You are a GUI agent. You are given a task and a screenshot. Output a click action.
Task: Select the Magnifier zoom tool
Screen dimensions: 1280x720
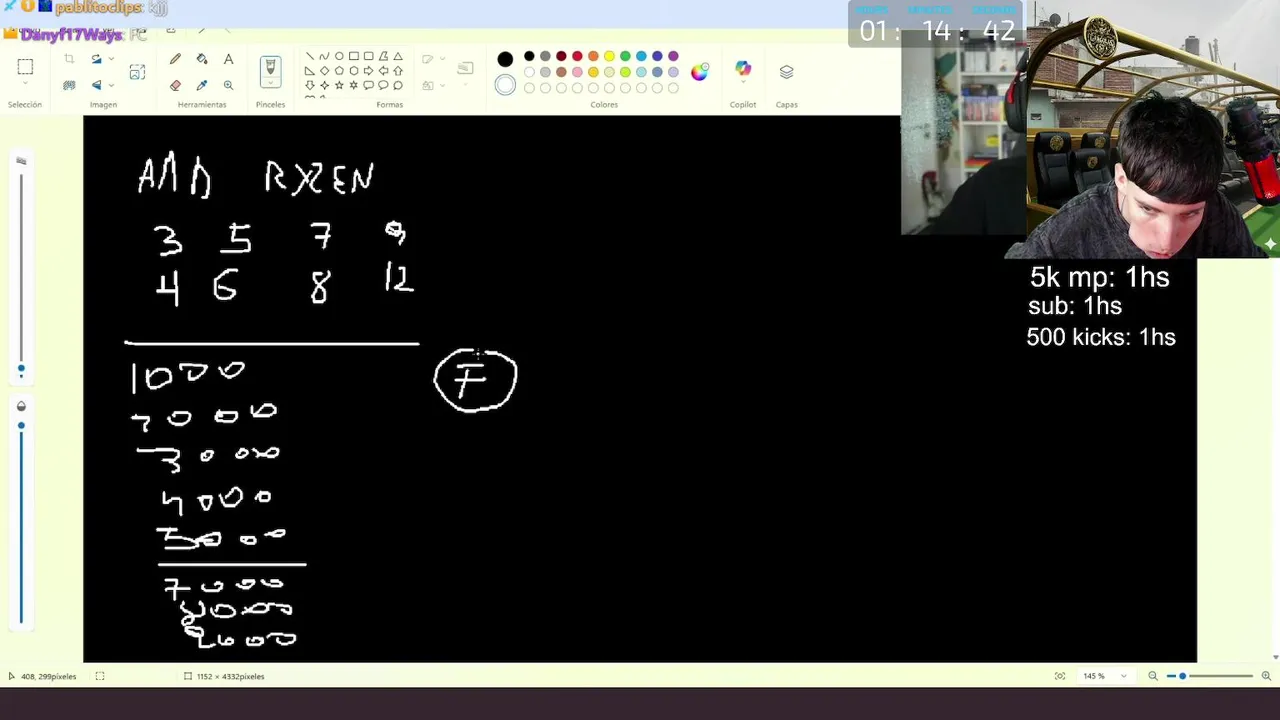(x=228, y=85)
